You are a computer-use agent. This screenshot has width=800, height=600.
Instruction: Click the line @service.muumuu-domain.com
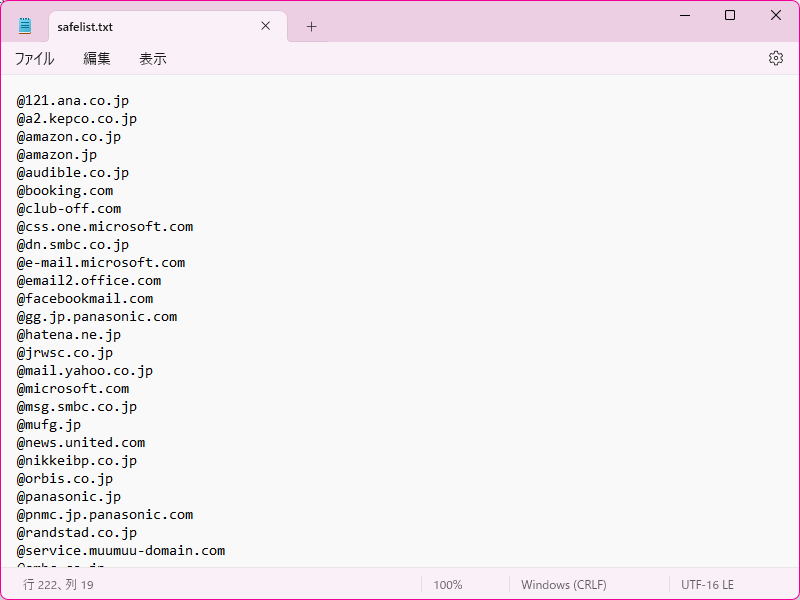pyautogui.click(x=120, y=551)
